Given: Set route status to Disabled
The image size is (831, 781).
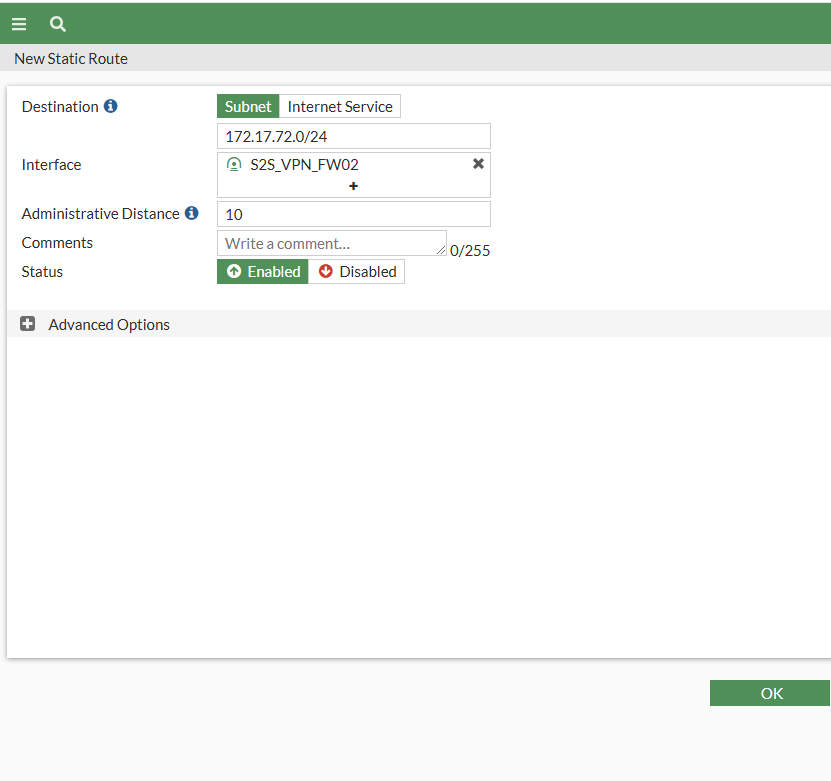Looking at the screenshot, I should tap(357, 271).
